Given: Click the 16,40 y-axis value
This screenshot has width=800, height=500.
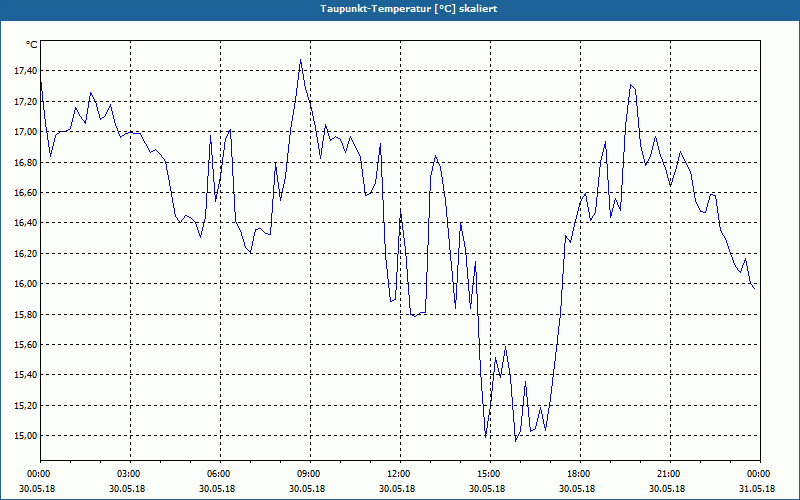Looking at the screenshot, I should pyautogui.click(x=25, y=223).
